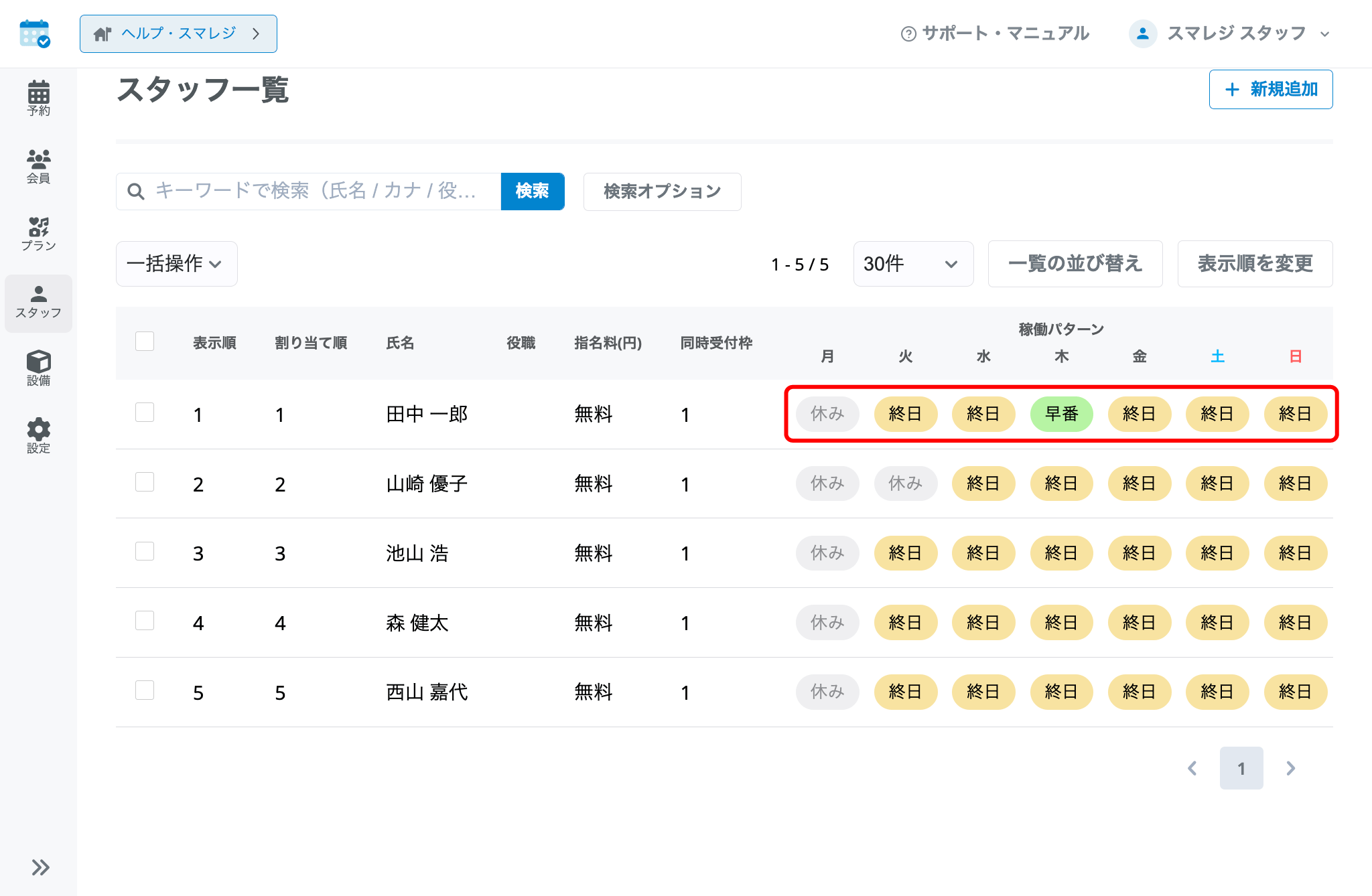Click the green 早番 badge on Thursday
This screenshot has height=896, width=1372.
point(1061,414)
